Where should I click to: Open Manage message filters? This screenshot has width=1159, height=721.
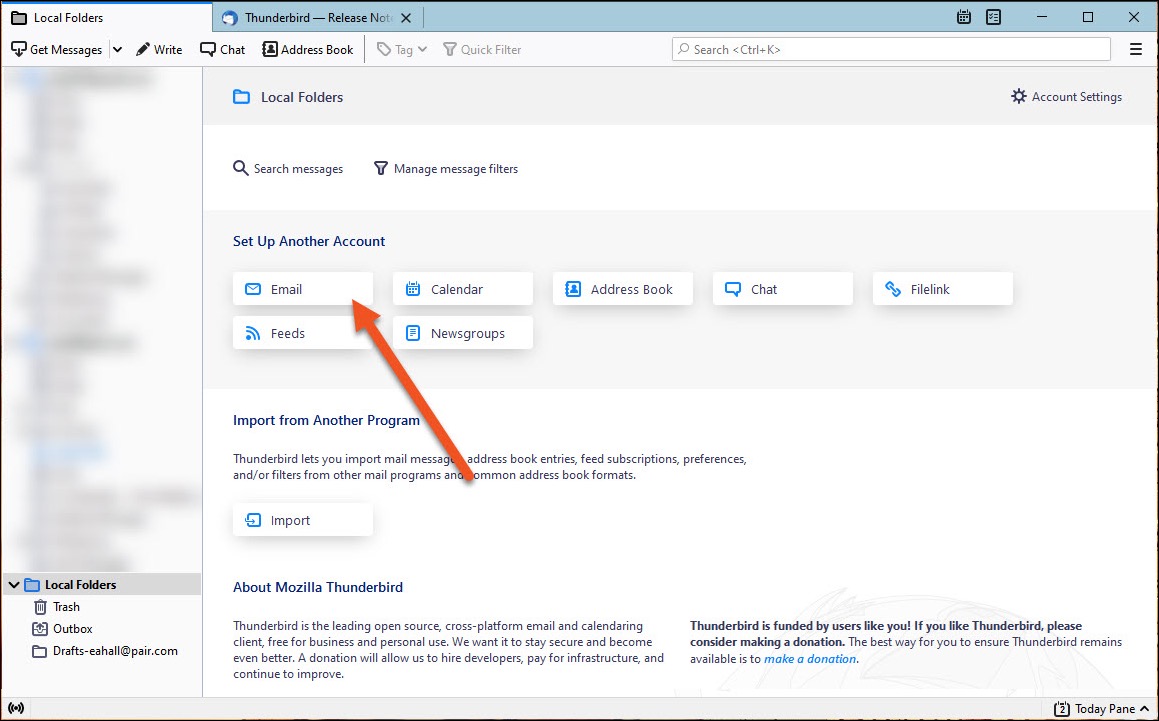tap(446, 169)
